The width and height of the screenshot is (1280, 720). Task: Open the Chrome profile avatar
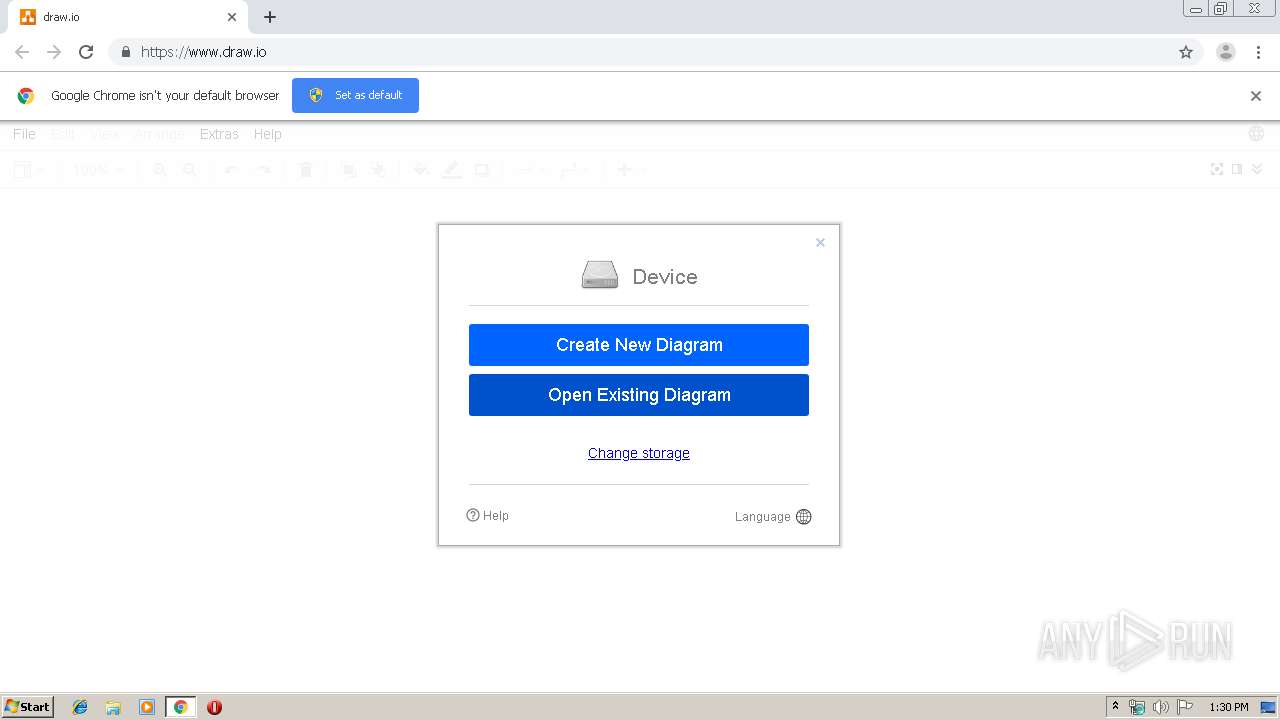[1226, 52]
